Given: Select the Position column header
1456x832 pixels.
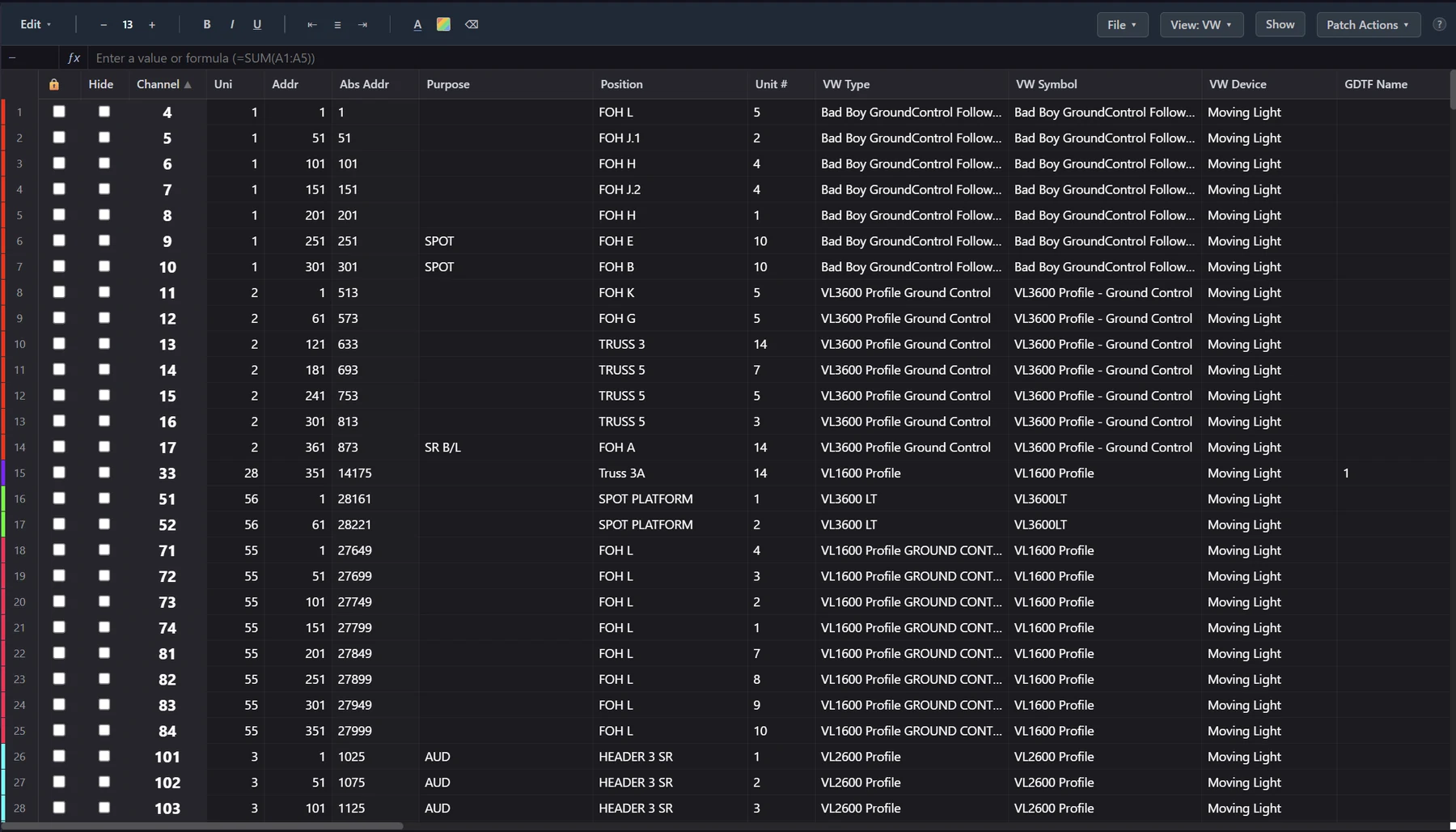Looking at the screenshot, I should (x=671, y=84).
